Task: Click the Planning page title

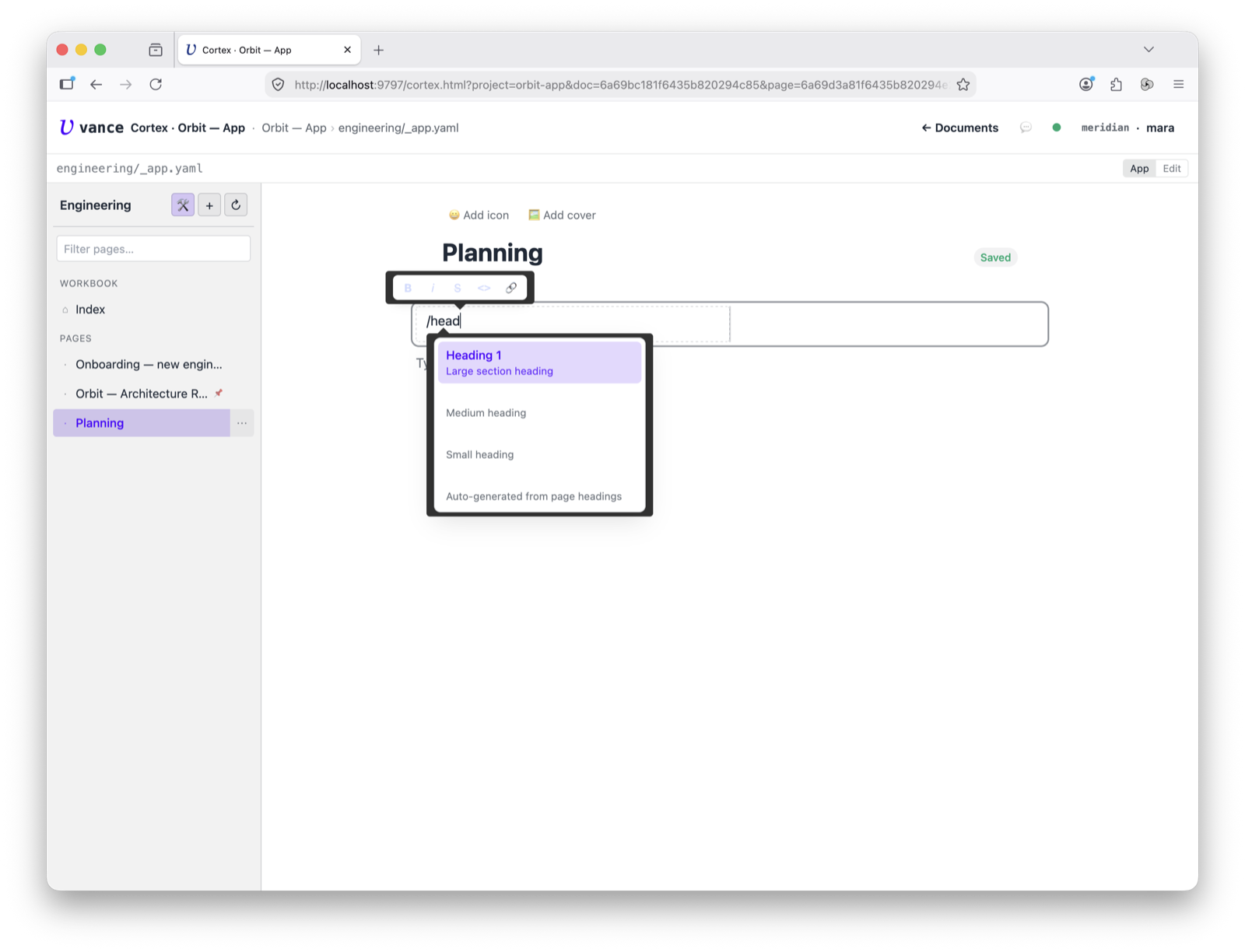Action: pos(493,253)
